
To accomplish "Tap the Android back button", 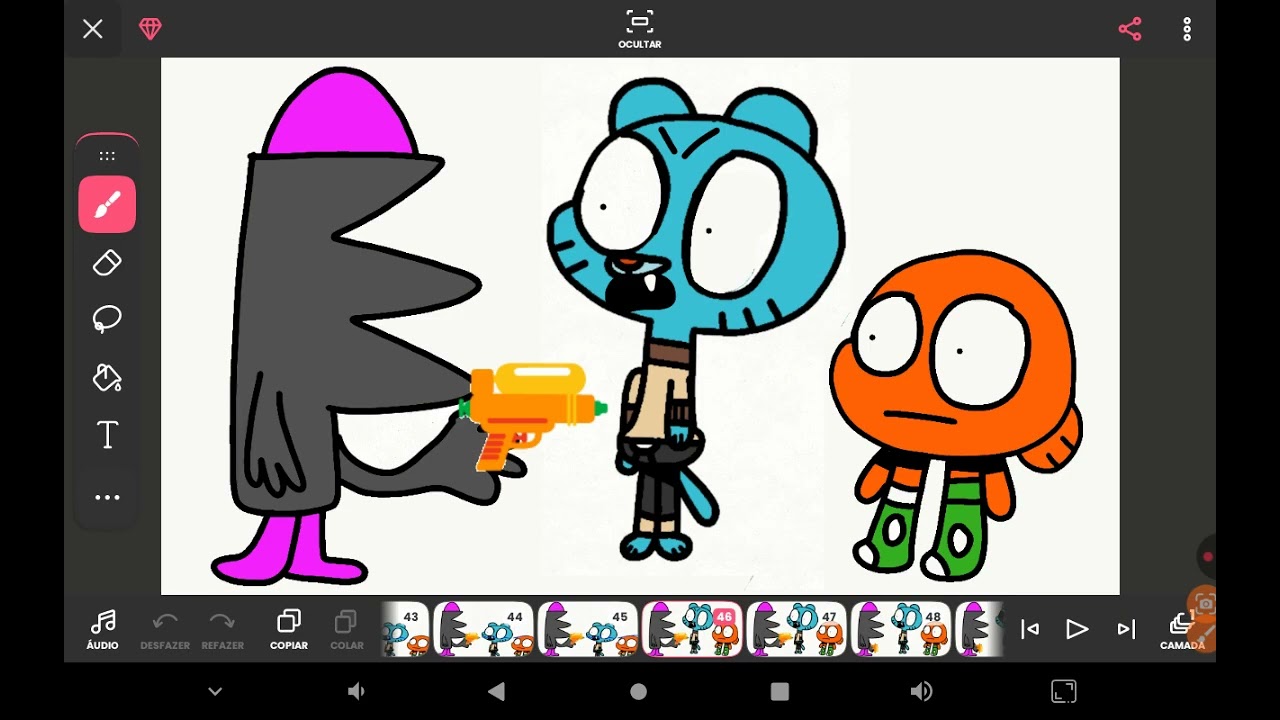I will coord(496,691).
